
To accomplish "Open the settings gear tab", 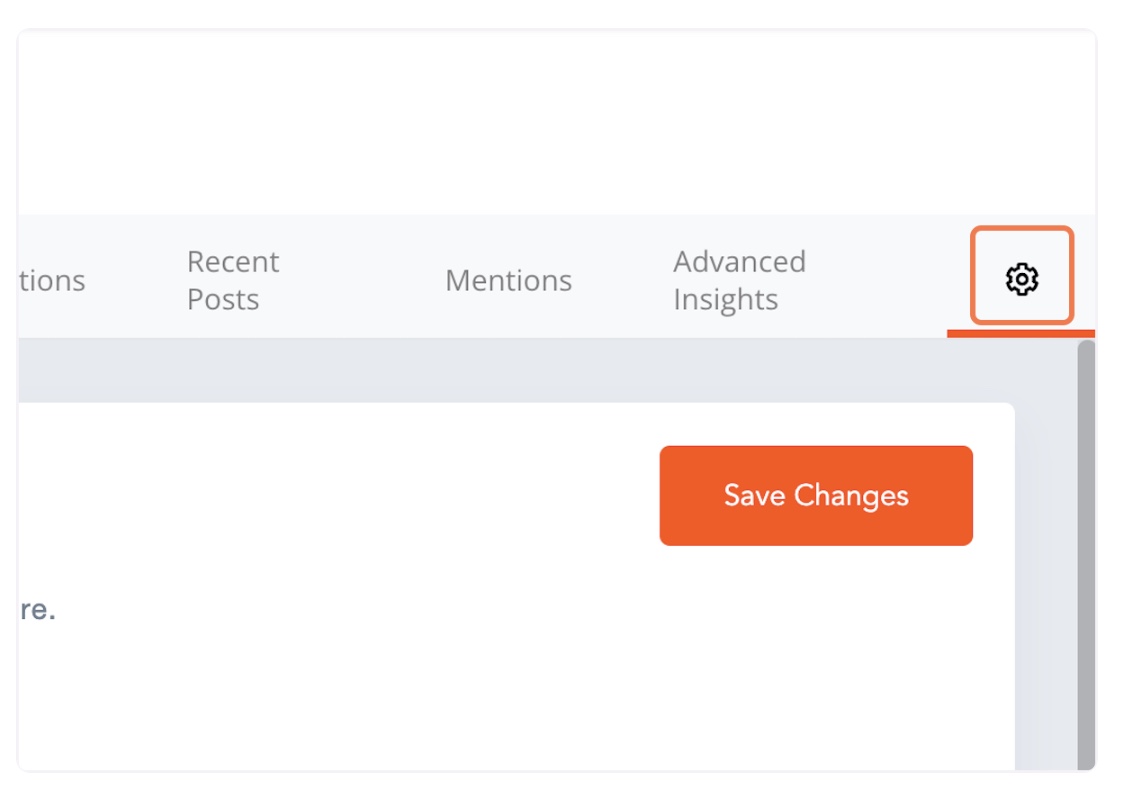I will pyautogui.click(x=1021, y=279).
